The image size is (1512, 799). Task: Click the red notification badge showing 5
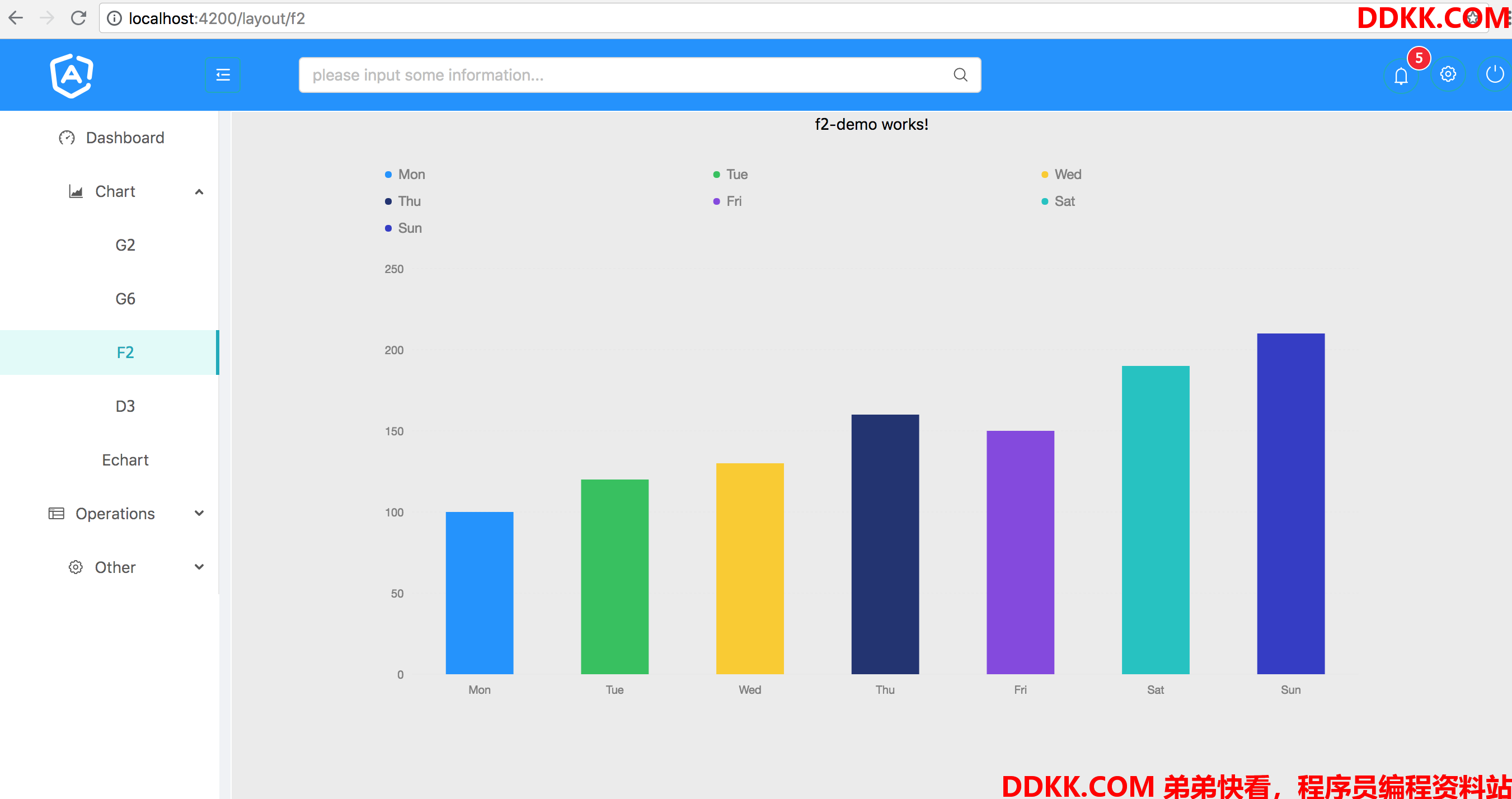click(1419, 58)
